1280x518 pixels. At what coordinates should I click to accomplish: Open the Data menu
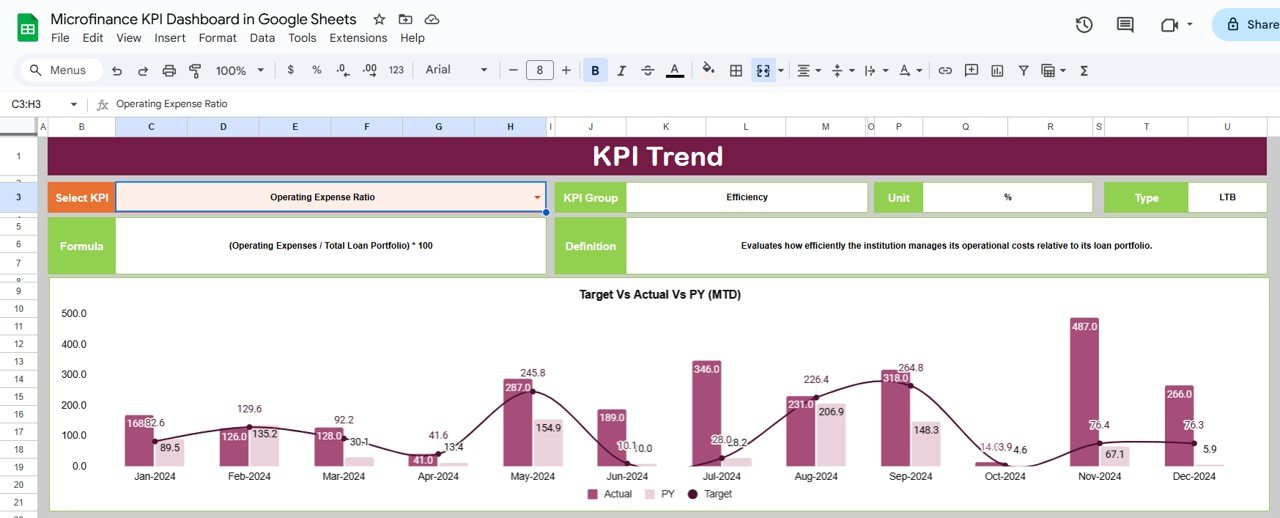262,38
